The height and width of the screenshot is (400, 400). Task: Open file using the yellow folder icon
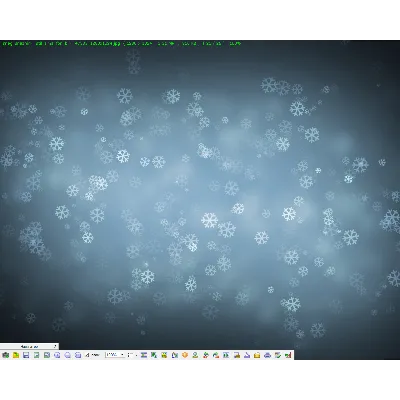(16, 355)
